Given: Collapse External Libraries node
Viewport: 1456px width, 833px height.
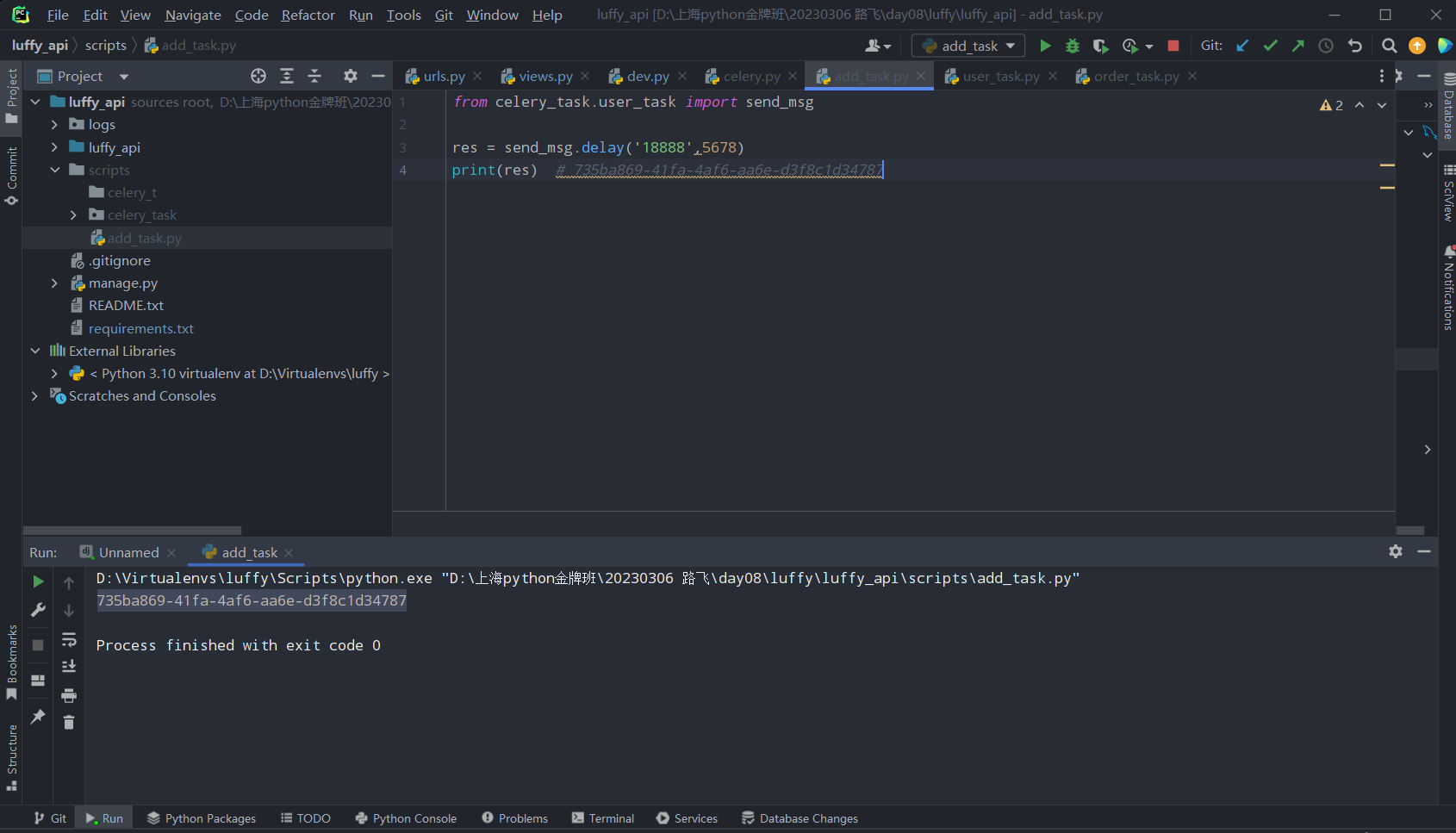Looking at the screenshot, I should tap(35, 351).
